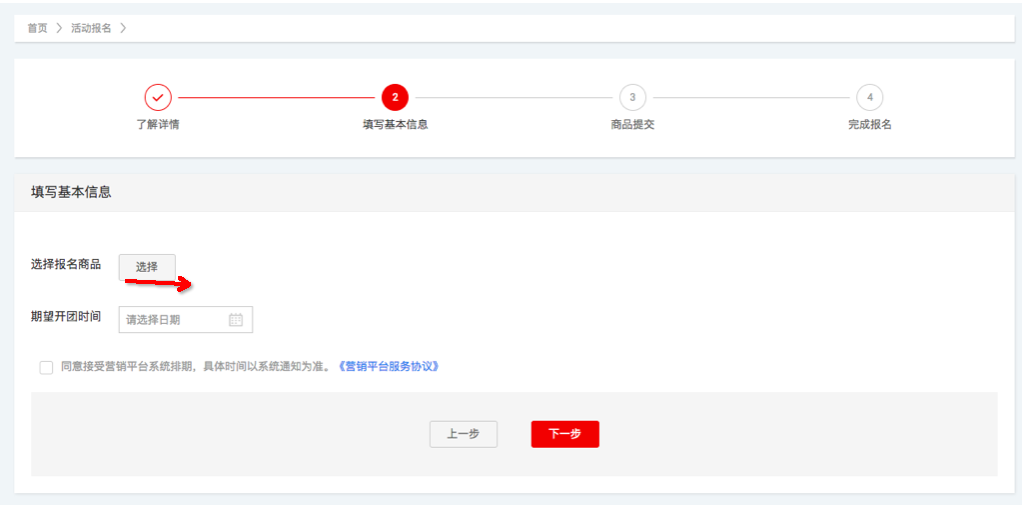Click the step 4 circle in progress bar
The height and width of the screenshot is (509, 1022).
(x=869, y=97)
